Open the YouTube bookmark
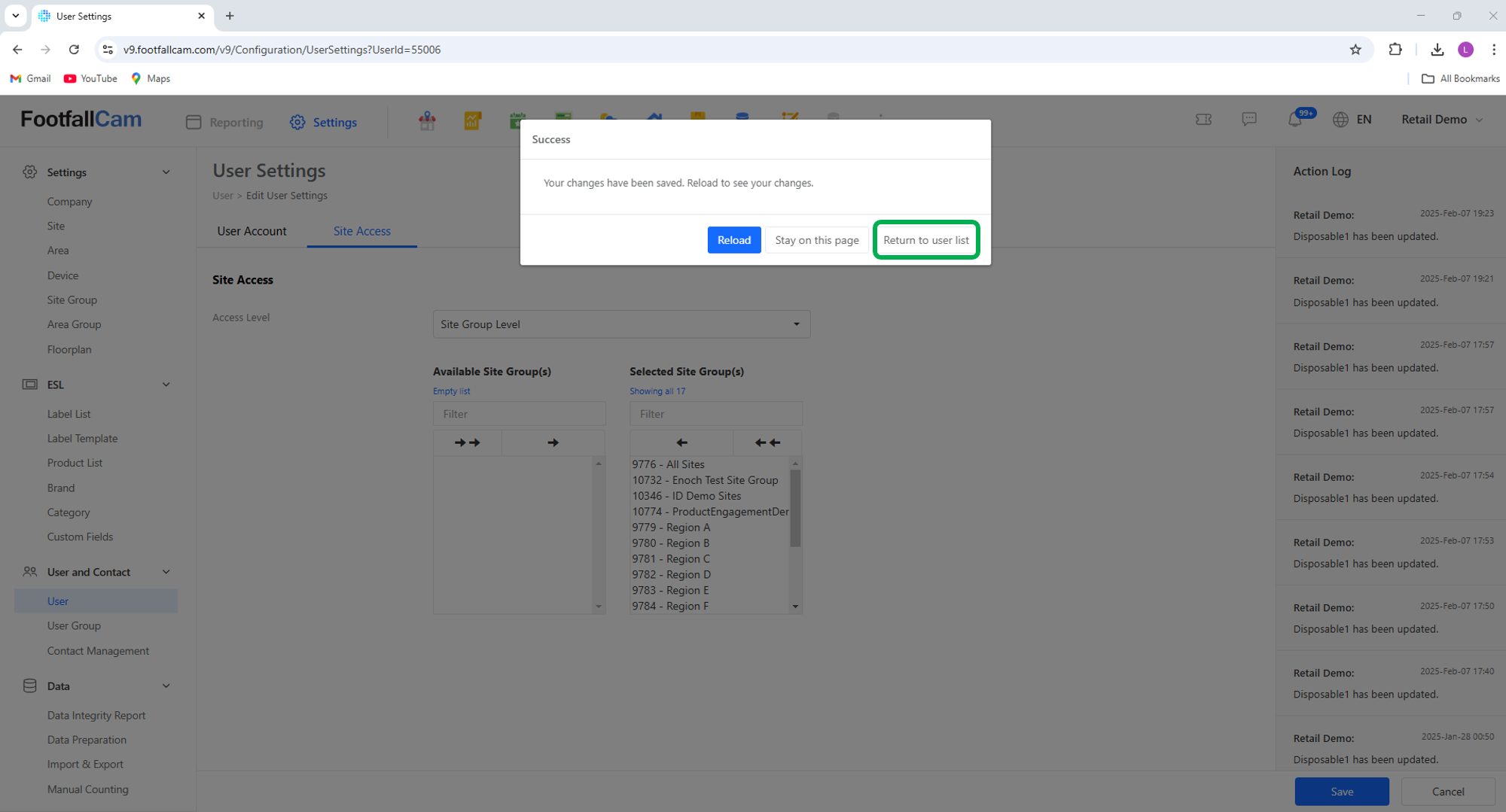Screen dimensions: 1506x812 90,78
